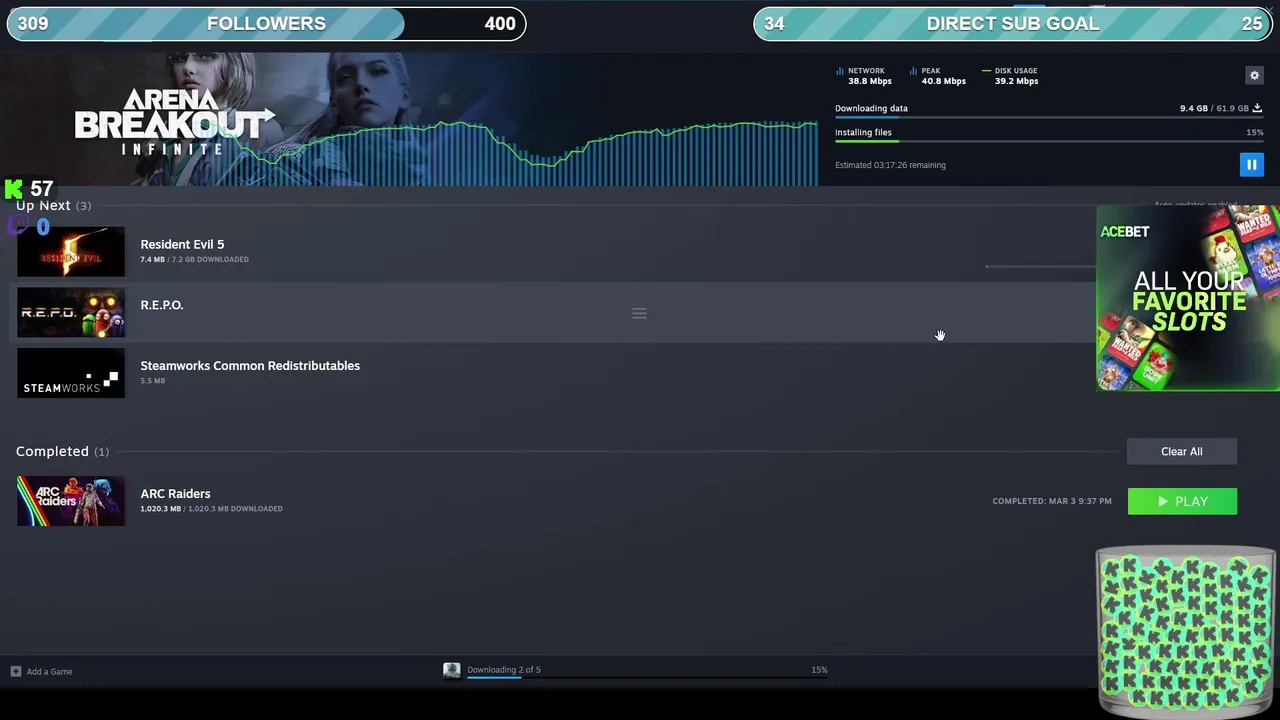1280x720 pixels.
Task: Click the 9.4 GB downloaded value
Action: [1193, 108]
